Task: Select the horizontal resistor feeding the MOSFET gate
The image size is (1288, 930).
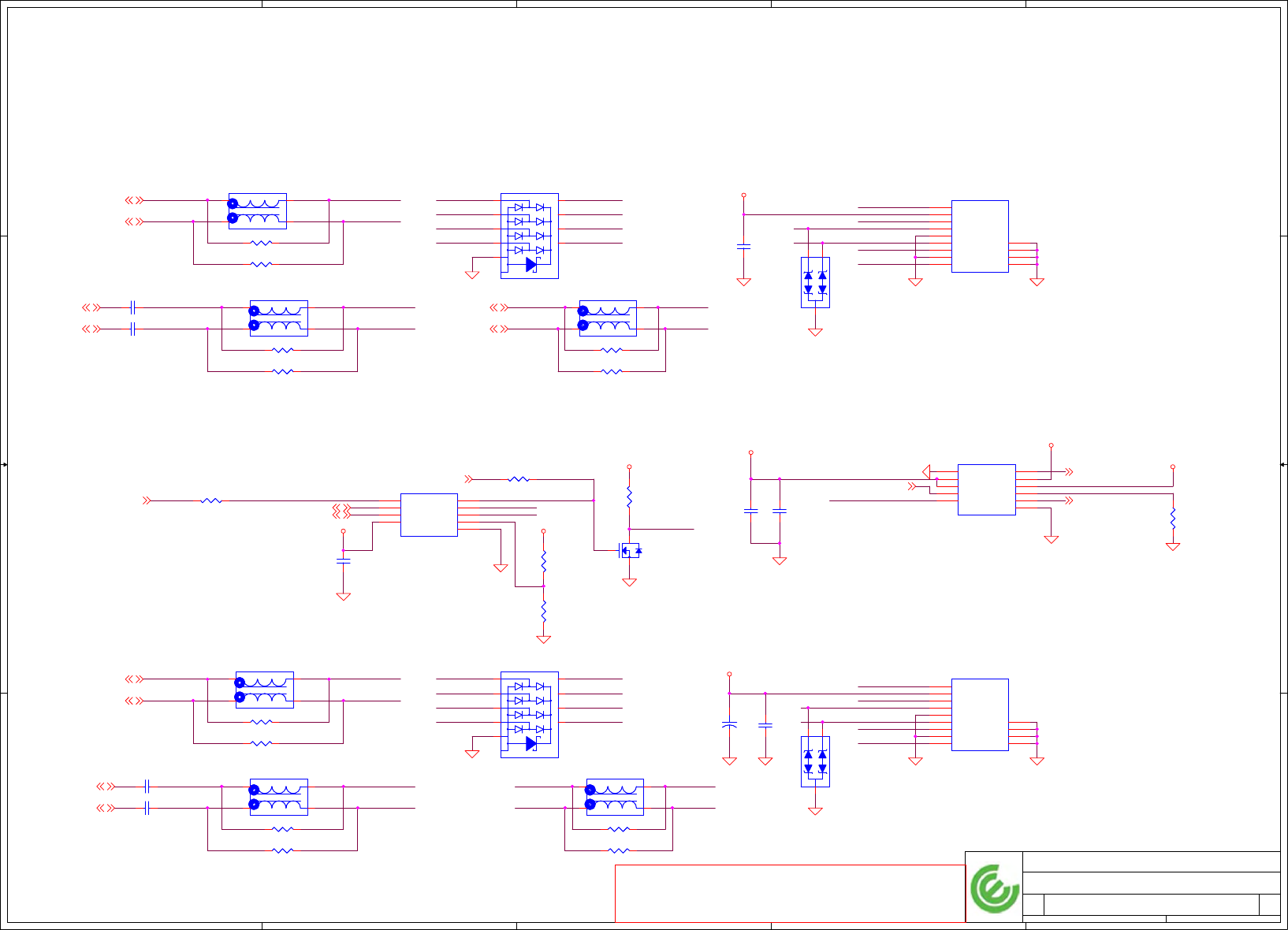Action: pos(519,479)
